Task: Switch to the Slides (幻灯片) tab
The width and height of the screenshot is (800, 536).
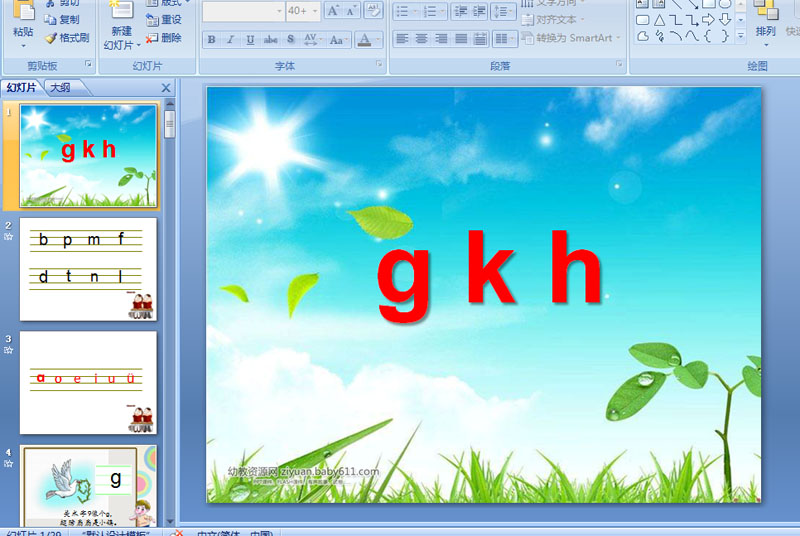Action: [21, 88]
